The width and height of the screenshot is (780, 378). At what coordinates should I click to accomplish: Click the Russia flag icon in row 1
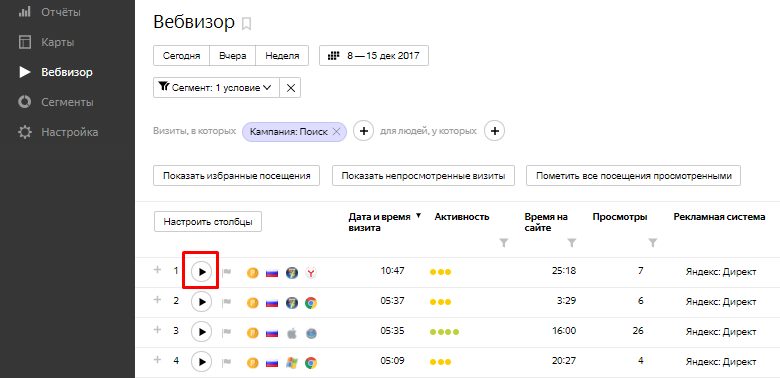(272, 273)
